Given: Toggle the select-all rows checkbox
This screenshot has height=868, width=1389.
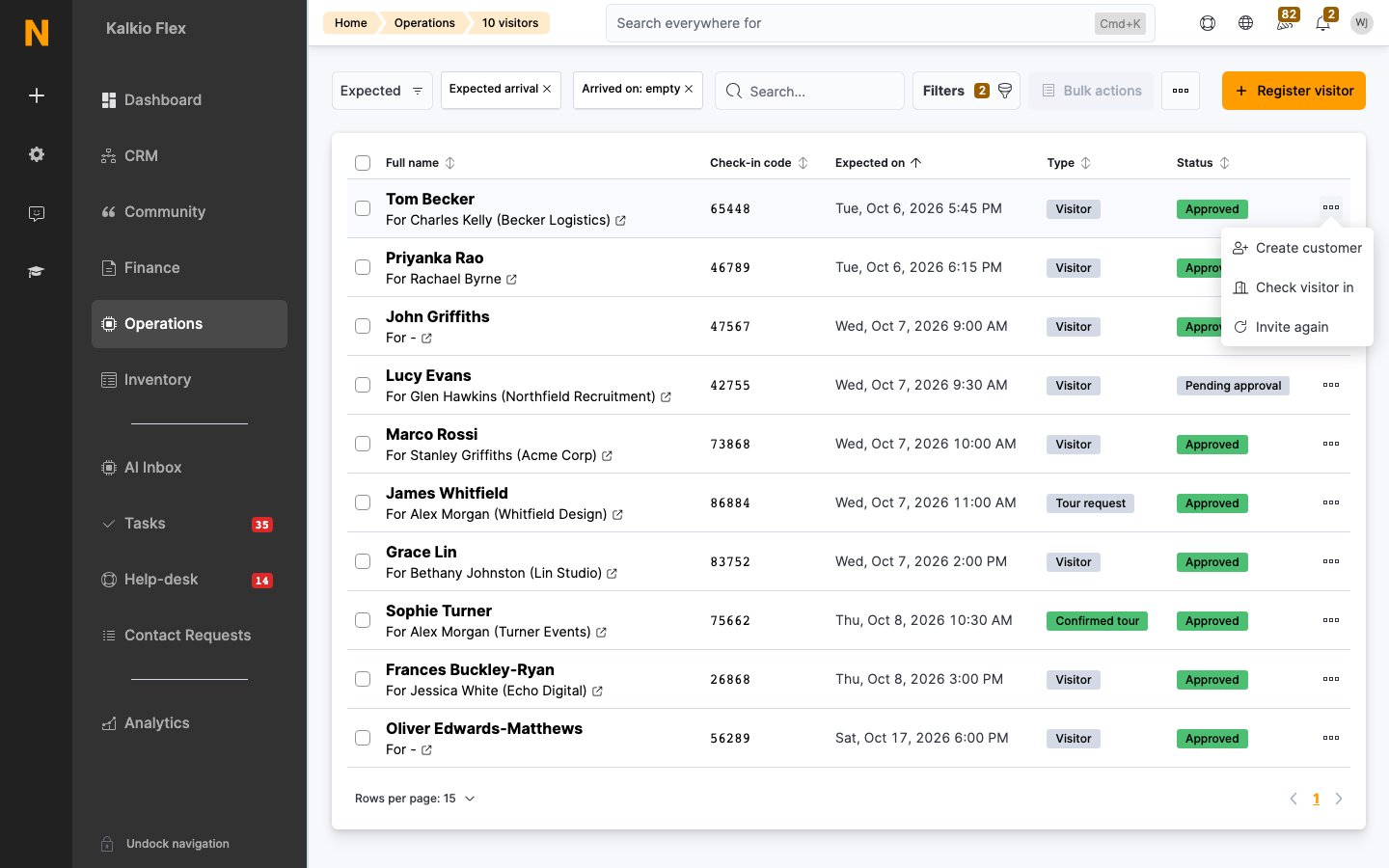Looking at the screenshot, I should click(x=363, y=163).
